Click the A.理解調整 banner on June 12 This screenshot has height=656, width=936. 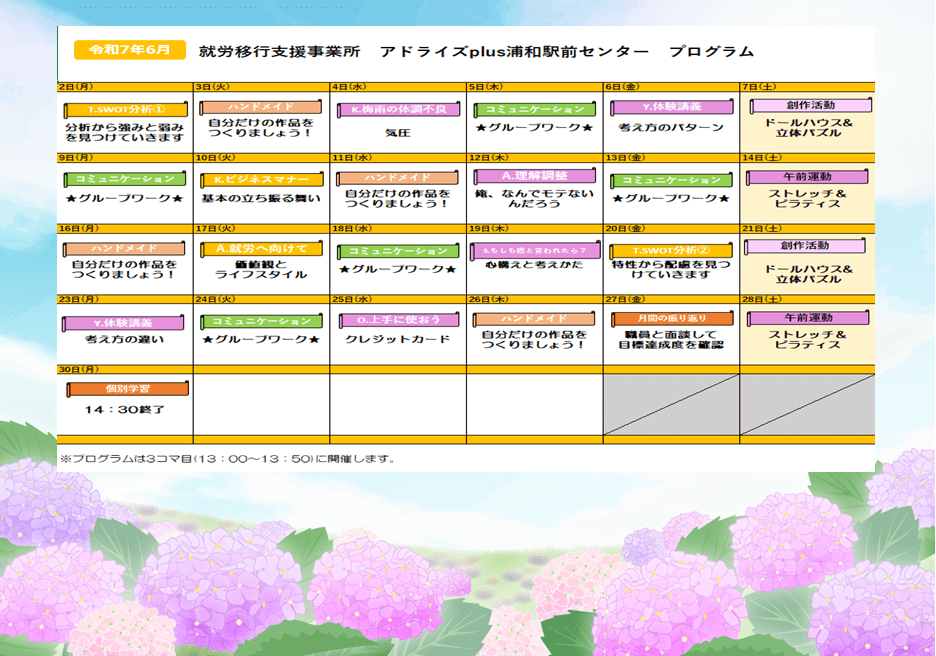[534, 176]
